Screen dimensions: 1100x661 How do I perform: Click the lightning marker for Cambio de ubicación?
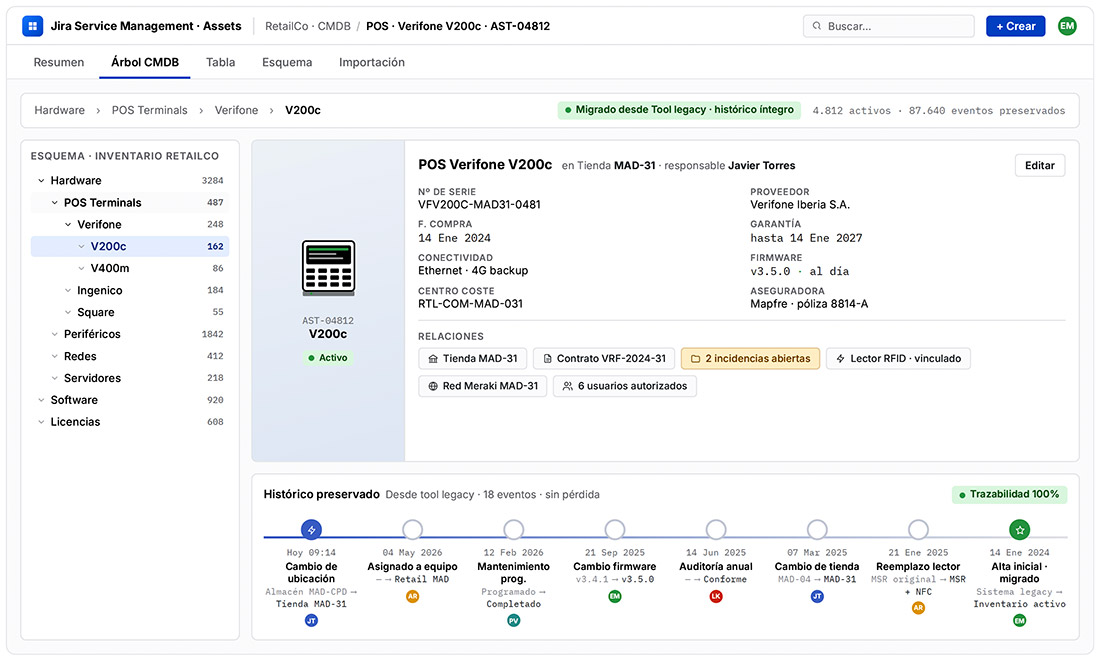click(311, 530)
